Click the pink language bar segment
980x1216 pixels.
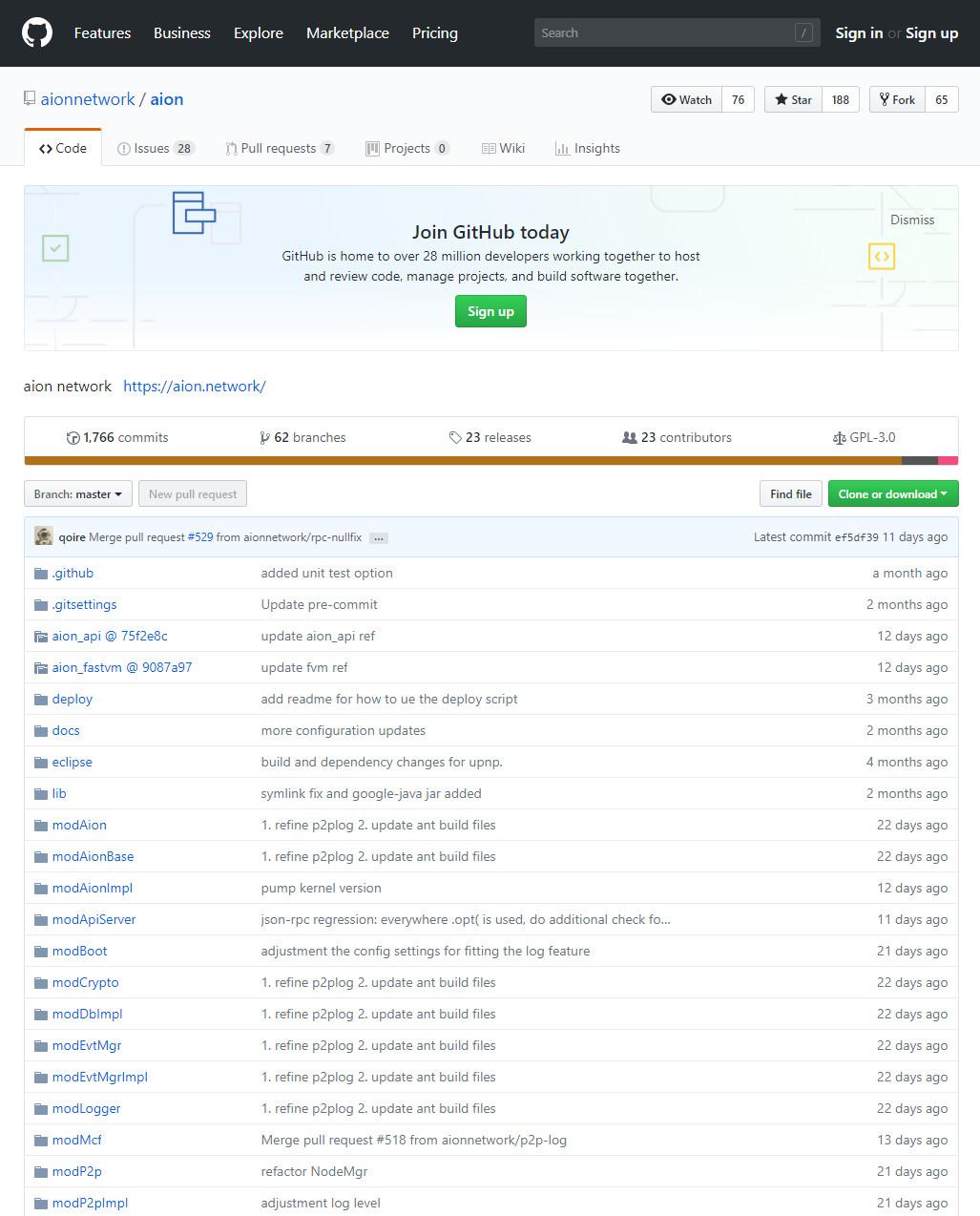point(949,461)
